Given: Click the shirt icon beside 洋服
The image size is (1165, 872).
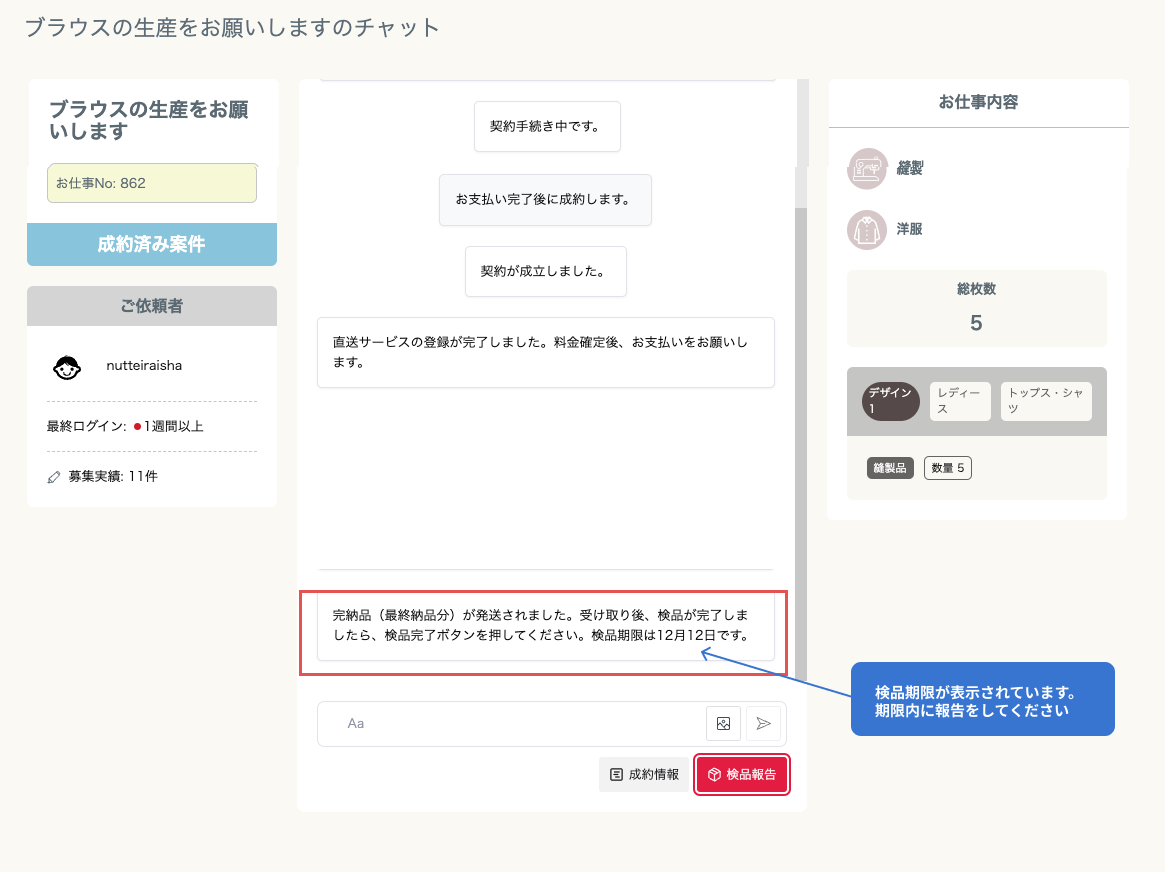Looking at the screenshot, I should [867, 230].
